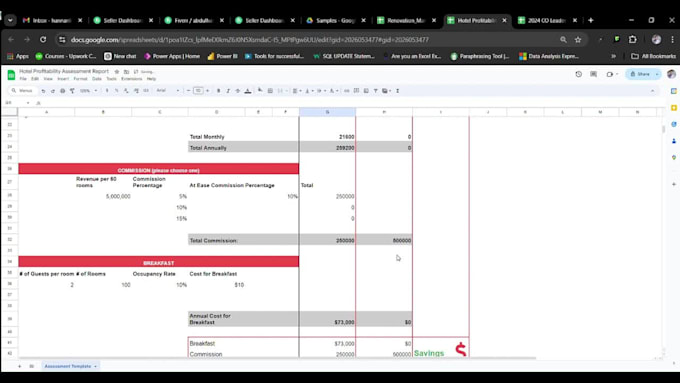
Task: Click the functions sigma icon
Action: [398, 91]
